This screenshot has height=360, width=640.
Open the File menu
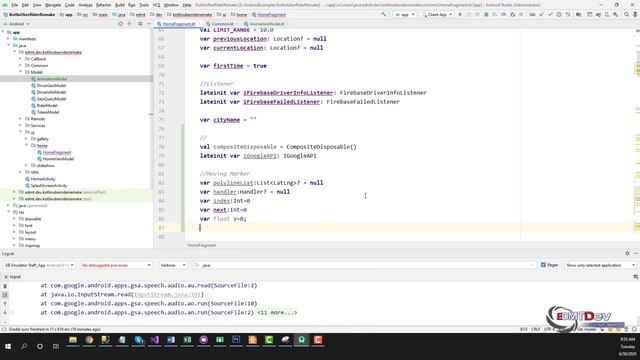14,5
